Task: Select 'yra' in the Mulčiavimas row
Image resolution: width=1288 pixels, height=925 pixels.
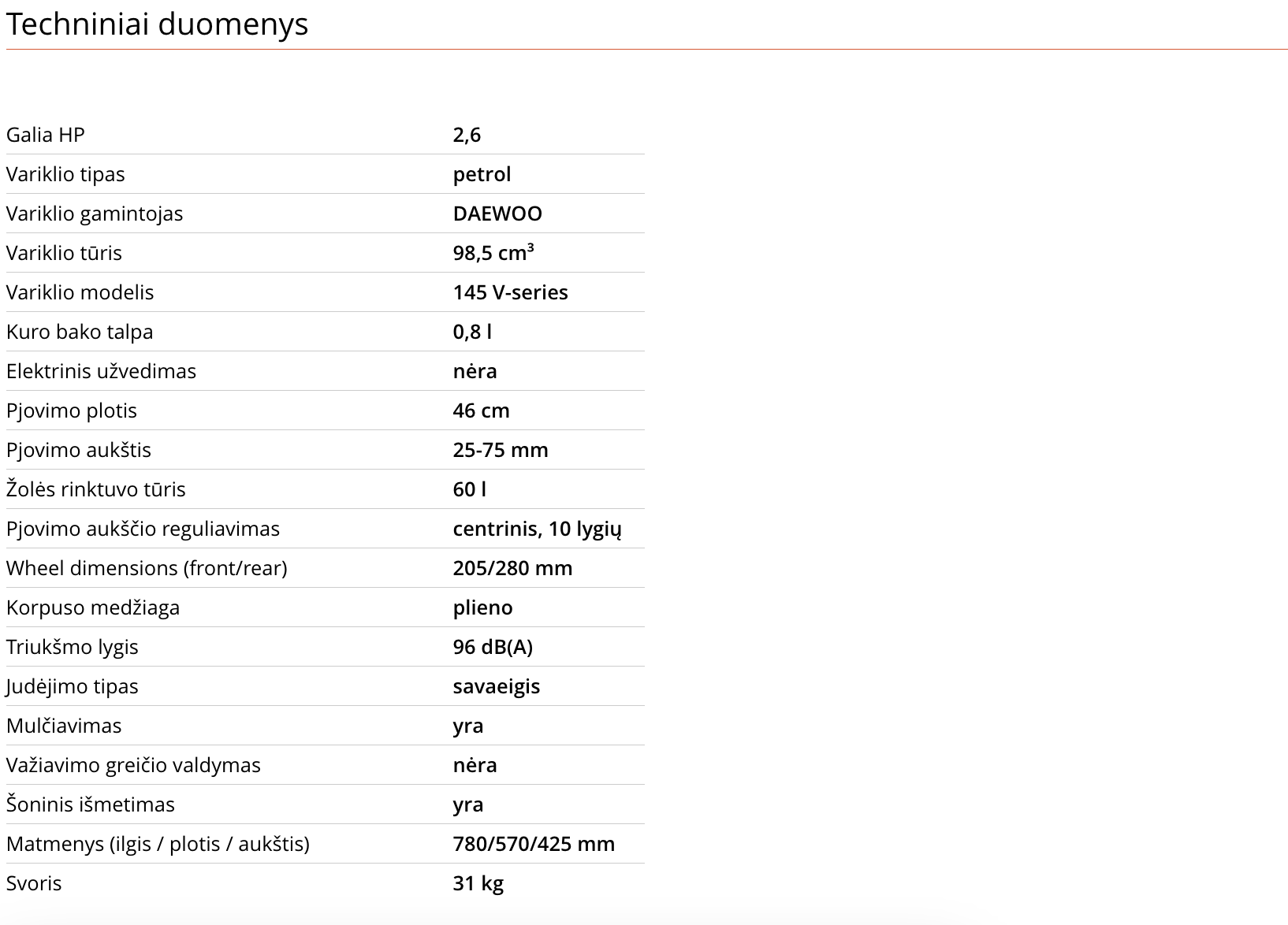Action: tap(468, 726)
